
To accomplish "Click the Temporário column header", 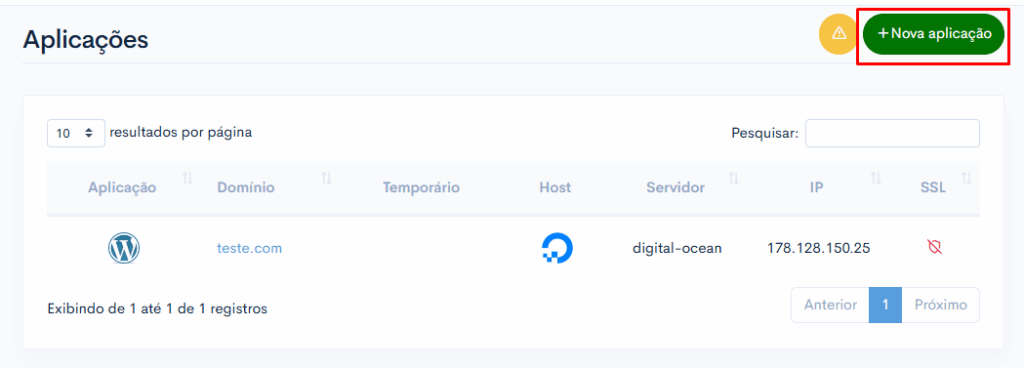I will 421,188.
